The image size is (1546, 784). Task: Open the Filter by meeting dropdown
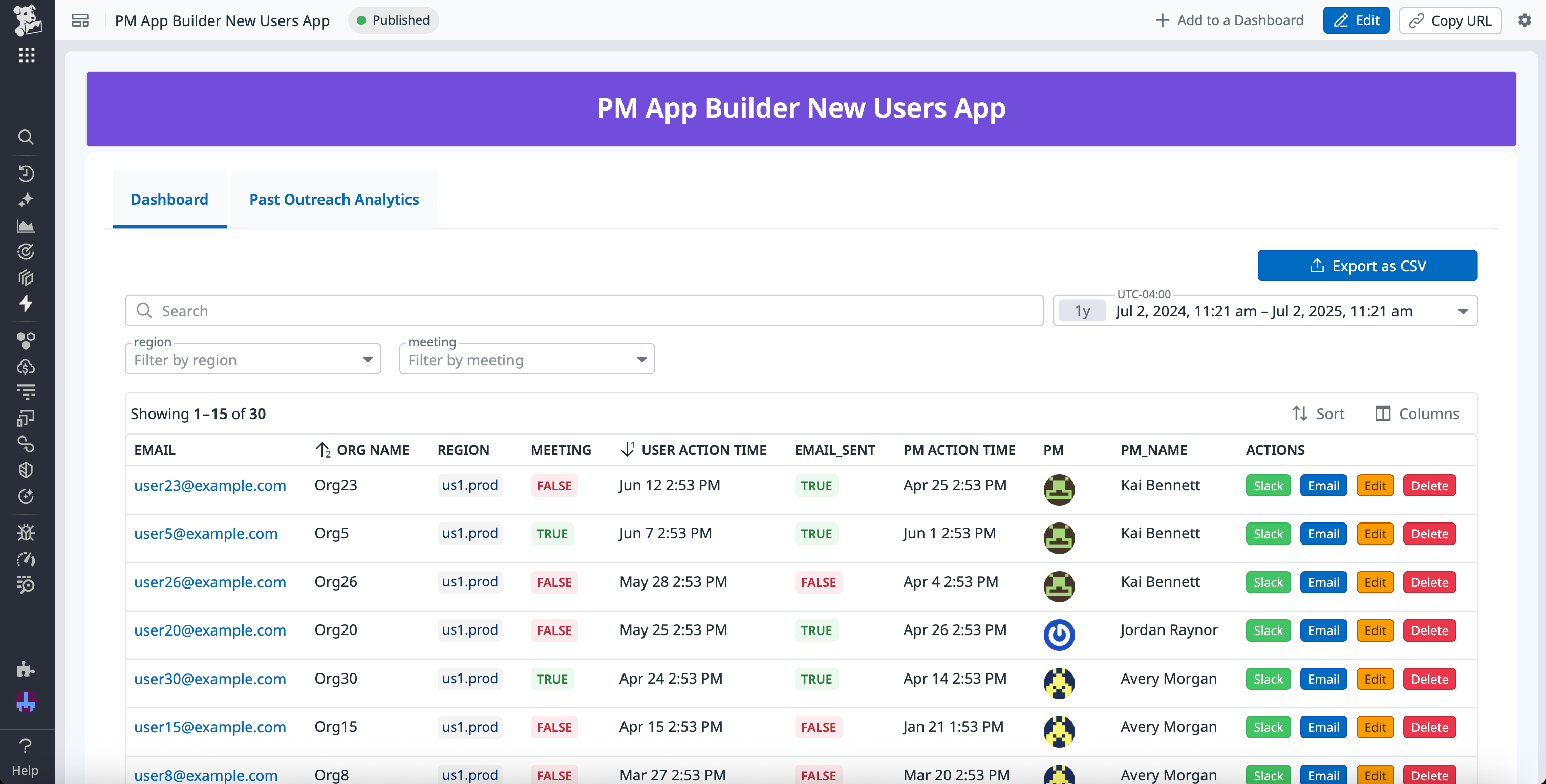coord(526,359)
